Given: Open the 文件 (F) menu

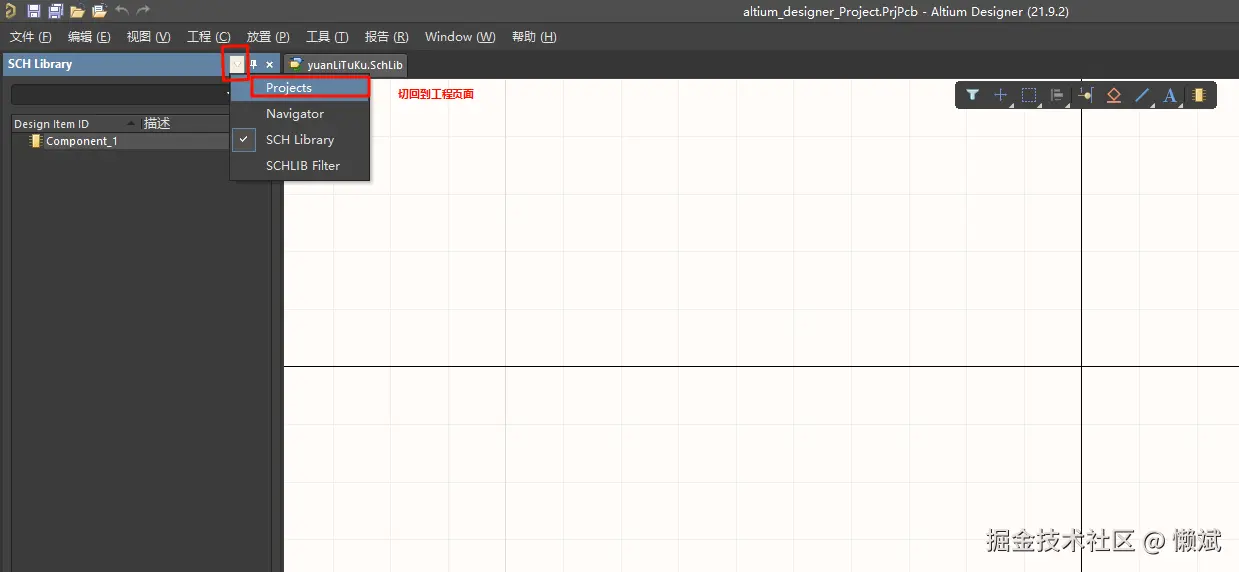Looking at the screenshot, I should pos(30,37).
